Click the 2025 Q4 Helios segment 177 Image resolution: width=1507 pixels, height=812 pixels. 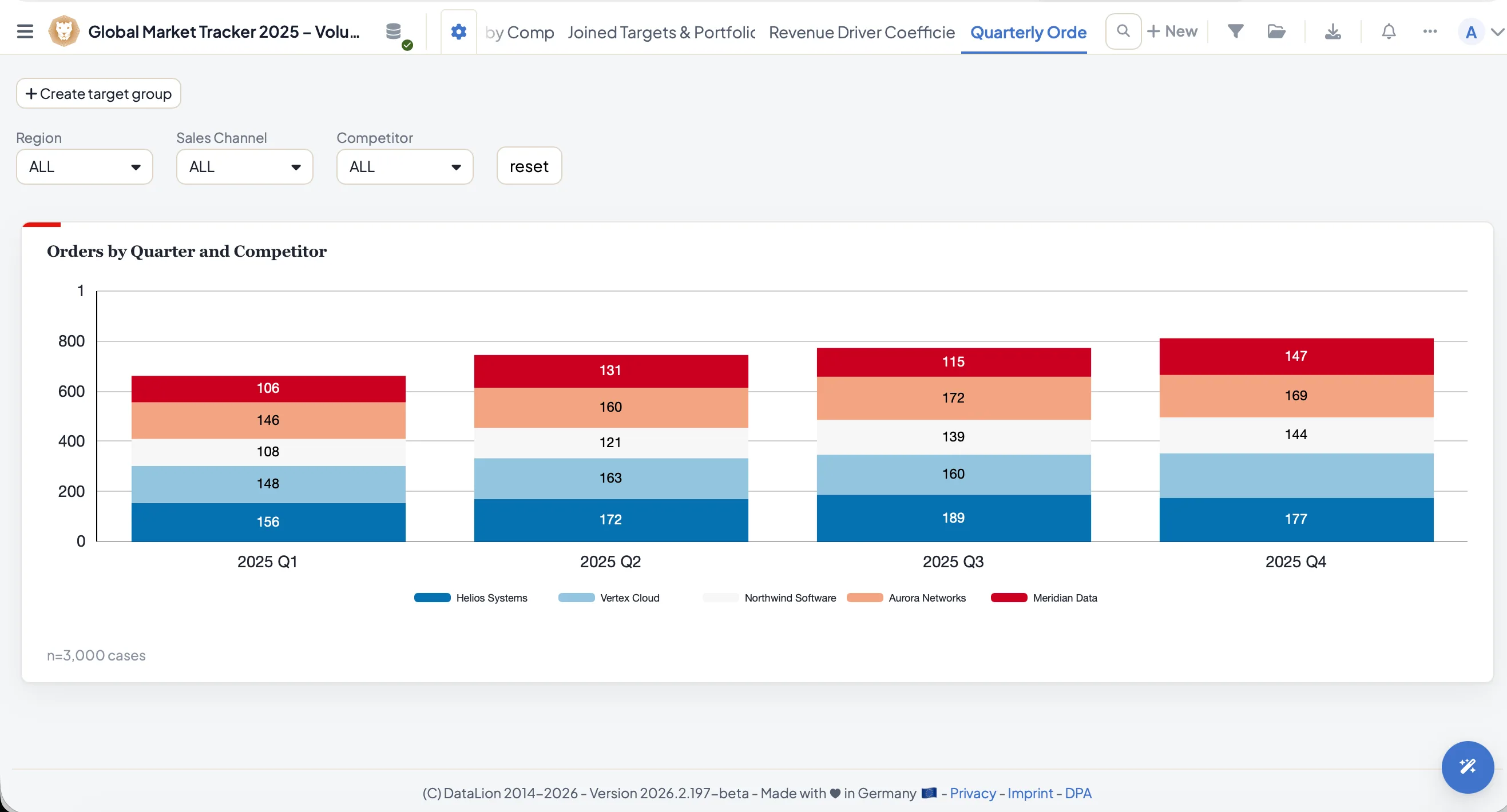pyautogui.click(x=1296, y=519)
